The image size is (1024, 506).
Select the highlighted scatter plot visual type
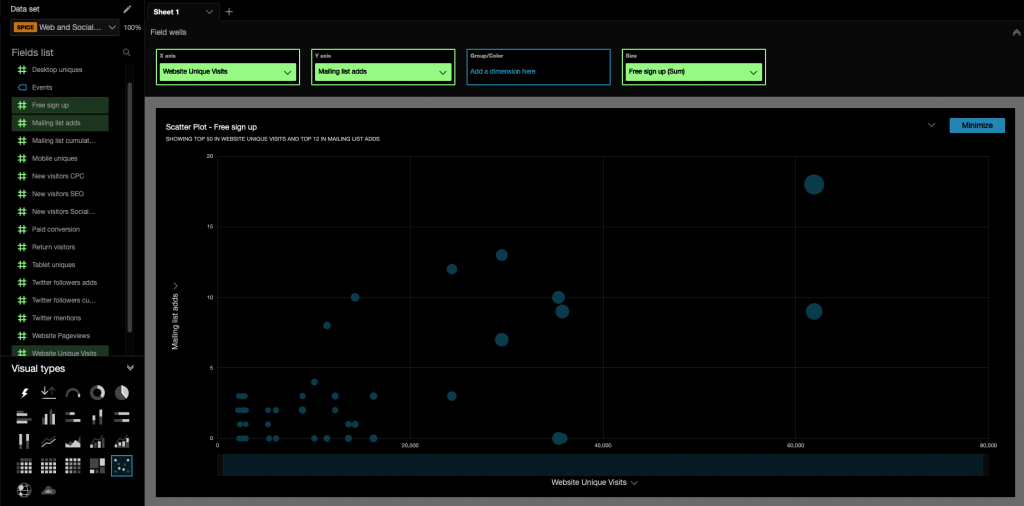pos(122,465)
